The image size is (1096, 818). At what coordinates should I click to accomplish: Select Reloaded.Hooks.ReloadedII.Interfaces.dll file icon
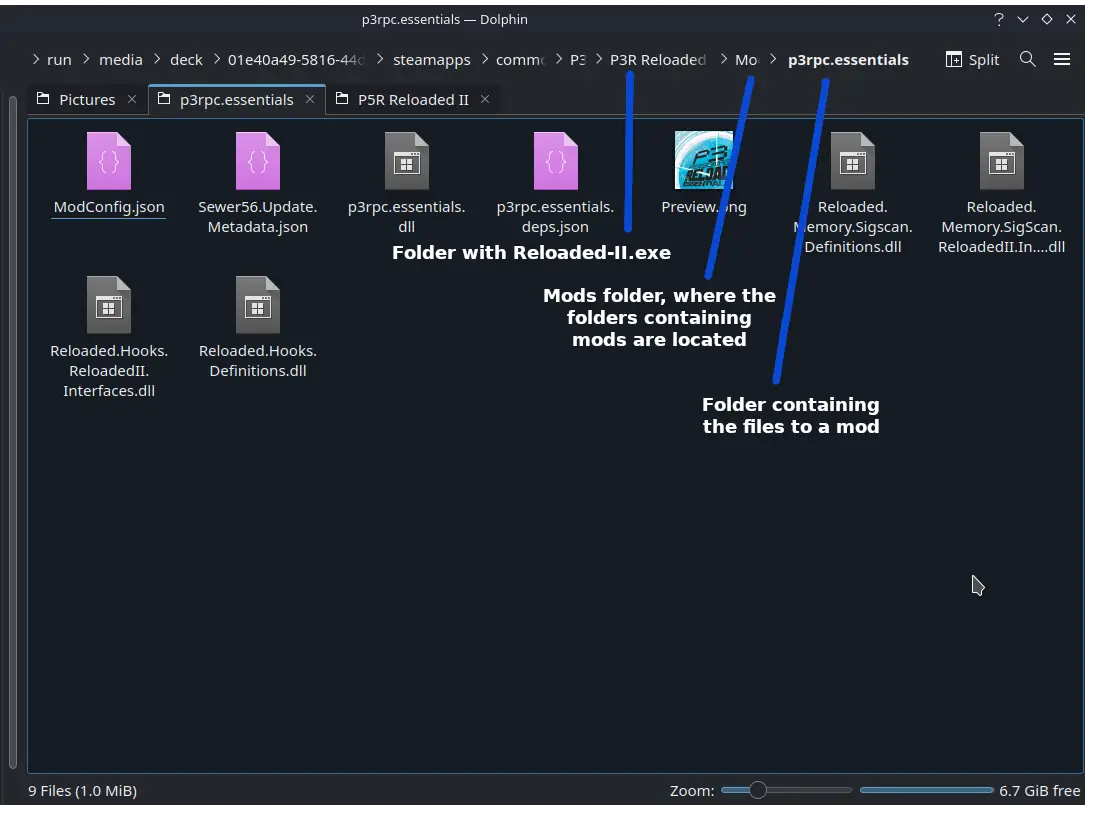coord(108,305)
